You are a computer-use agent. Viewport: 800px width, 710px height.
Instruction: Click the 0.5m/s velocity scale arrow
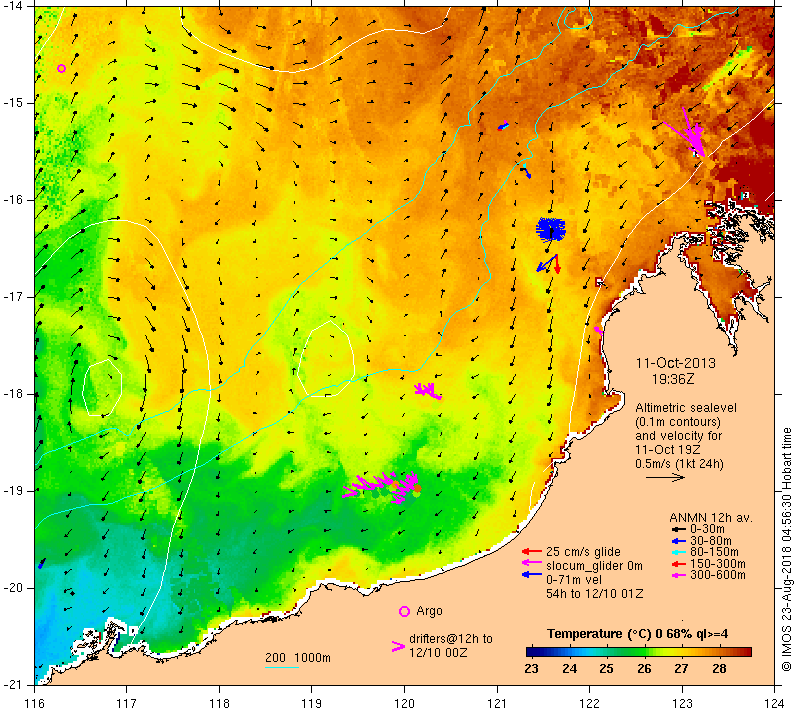pos(665,478)
